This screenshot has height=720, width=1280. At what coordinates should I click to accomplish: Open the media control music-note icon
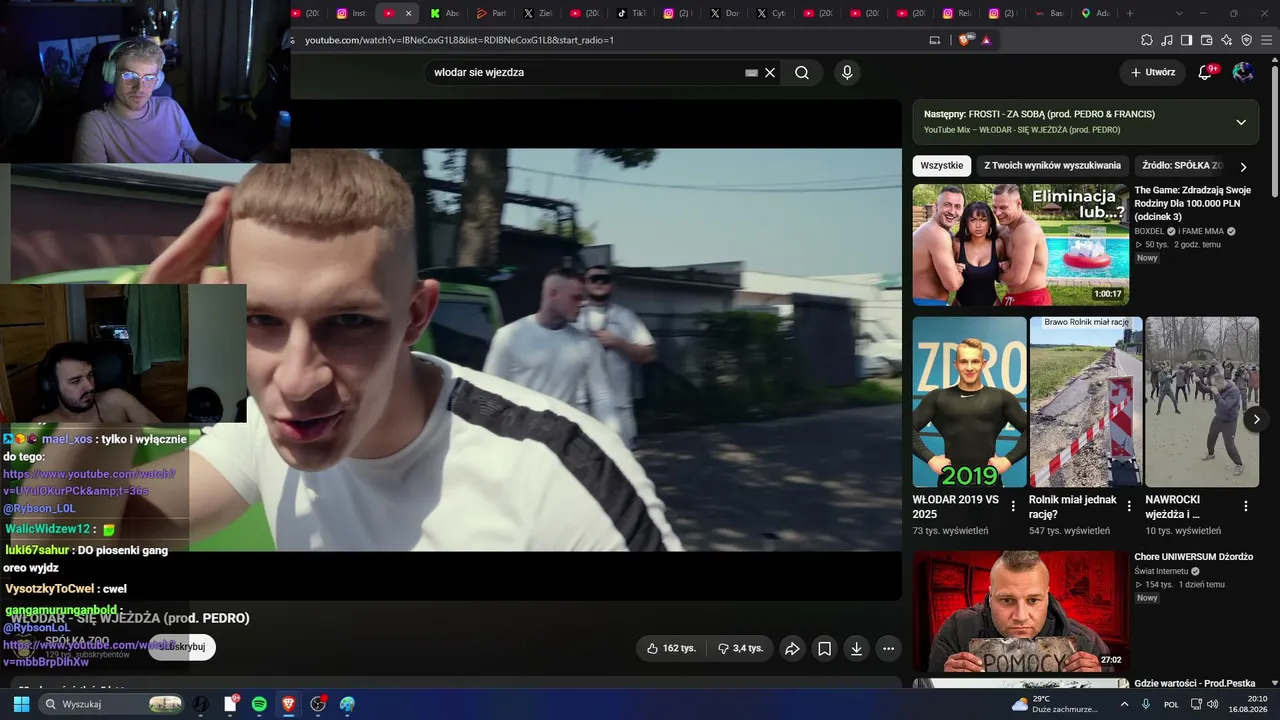[x=1167, y=40]
